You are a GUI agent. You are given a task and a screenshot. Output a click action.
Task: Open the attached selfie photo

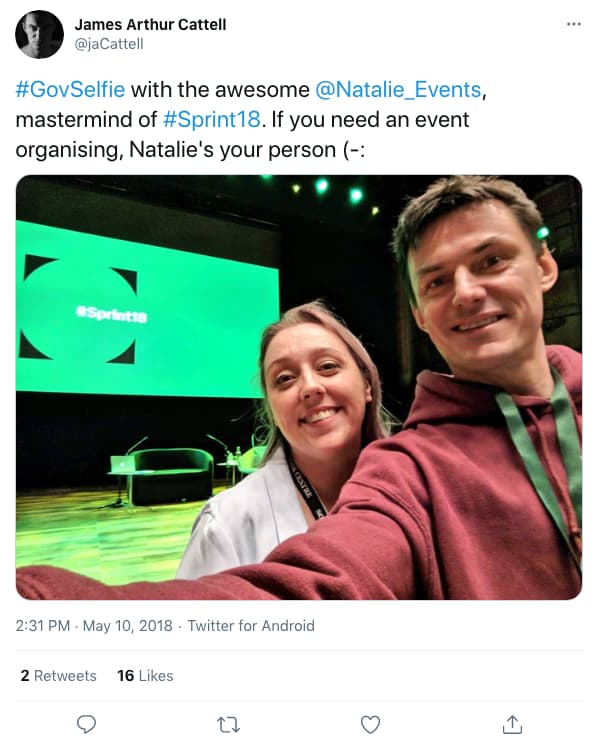(299, 387)
